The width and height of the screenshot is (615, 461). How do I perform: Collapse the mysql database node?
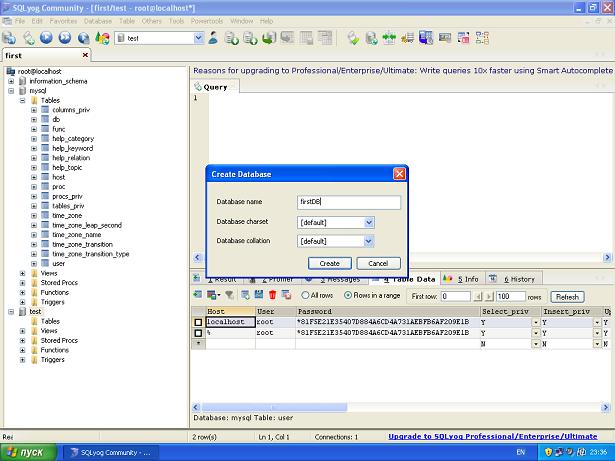click(11, 91)
